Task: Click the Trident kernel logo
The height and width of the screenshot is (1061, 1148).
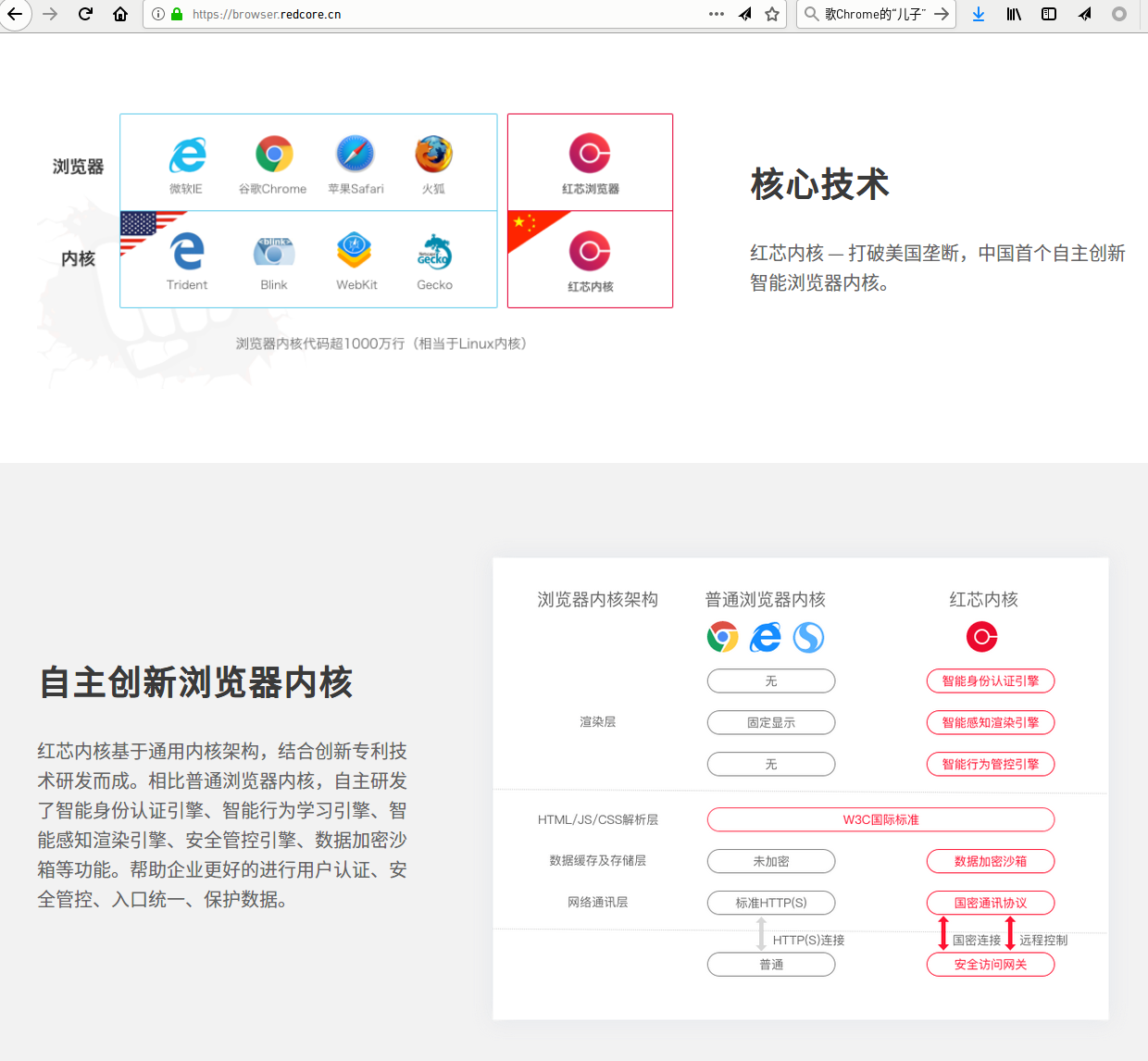Action: coord(188,251)
